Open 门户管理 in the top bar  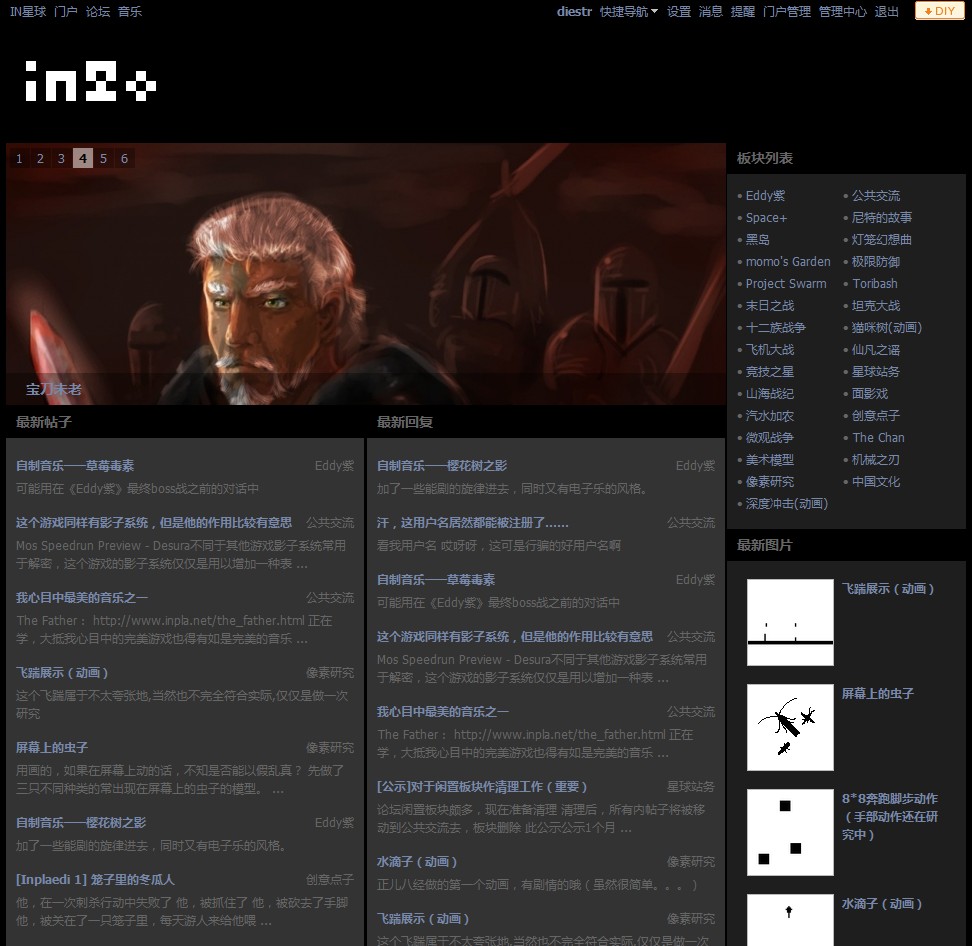(x=787, y=11)
